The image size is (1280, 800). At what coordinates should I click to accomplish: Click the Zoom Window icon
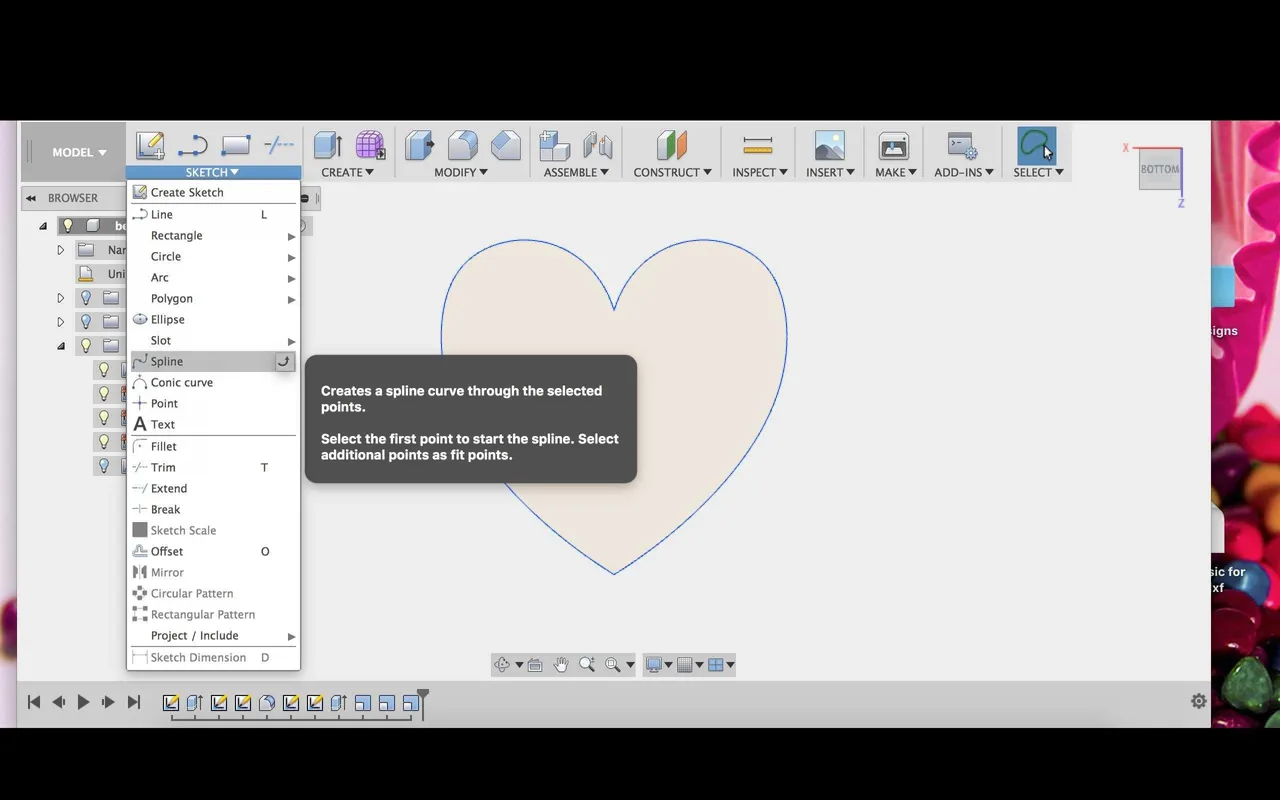[x=613, y=665]
